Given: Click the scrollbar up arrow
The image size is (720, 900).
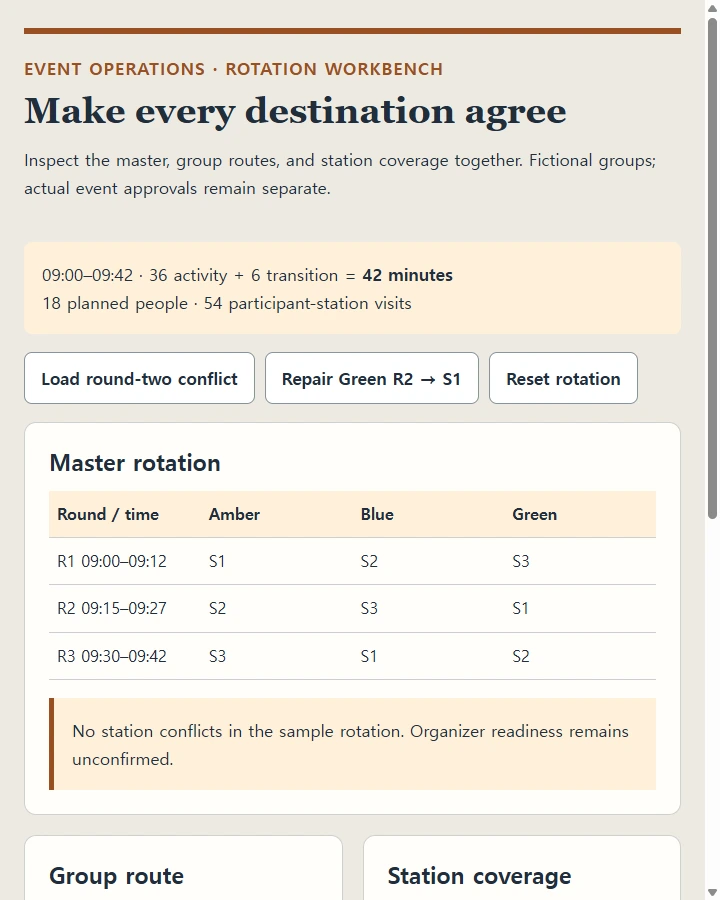Looking at the screenshot, I should point(713,7).
